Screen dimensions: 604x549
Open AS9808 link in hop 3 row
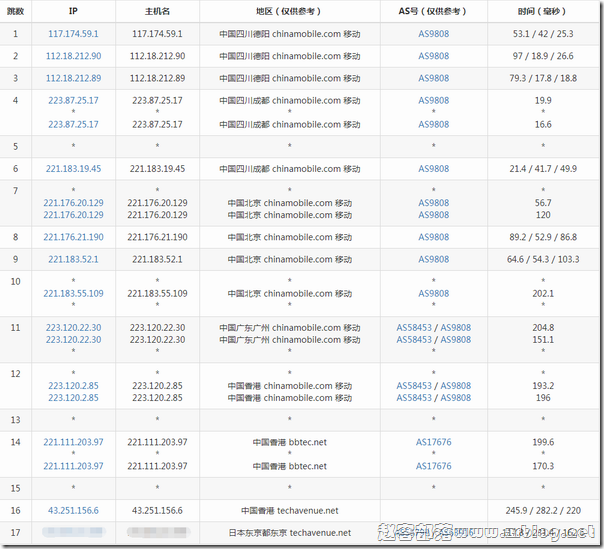(434, 78)
